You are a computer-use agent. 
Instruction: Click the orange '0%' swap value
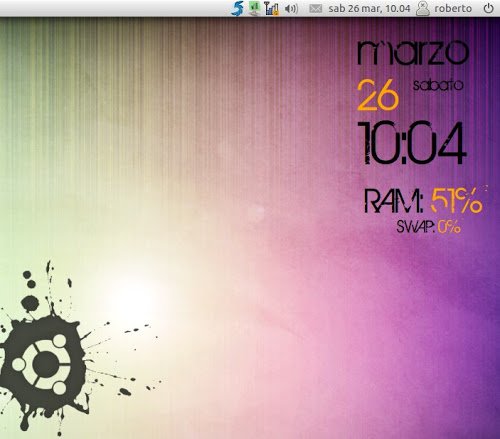pyautogui.click(x=449, y=227)
